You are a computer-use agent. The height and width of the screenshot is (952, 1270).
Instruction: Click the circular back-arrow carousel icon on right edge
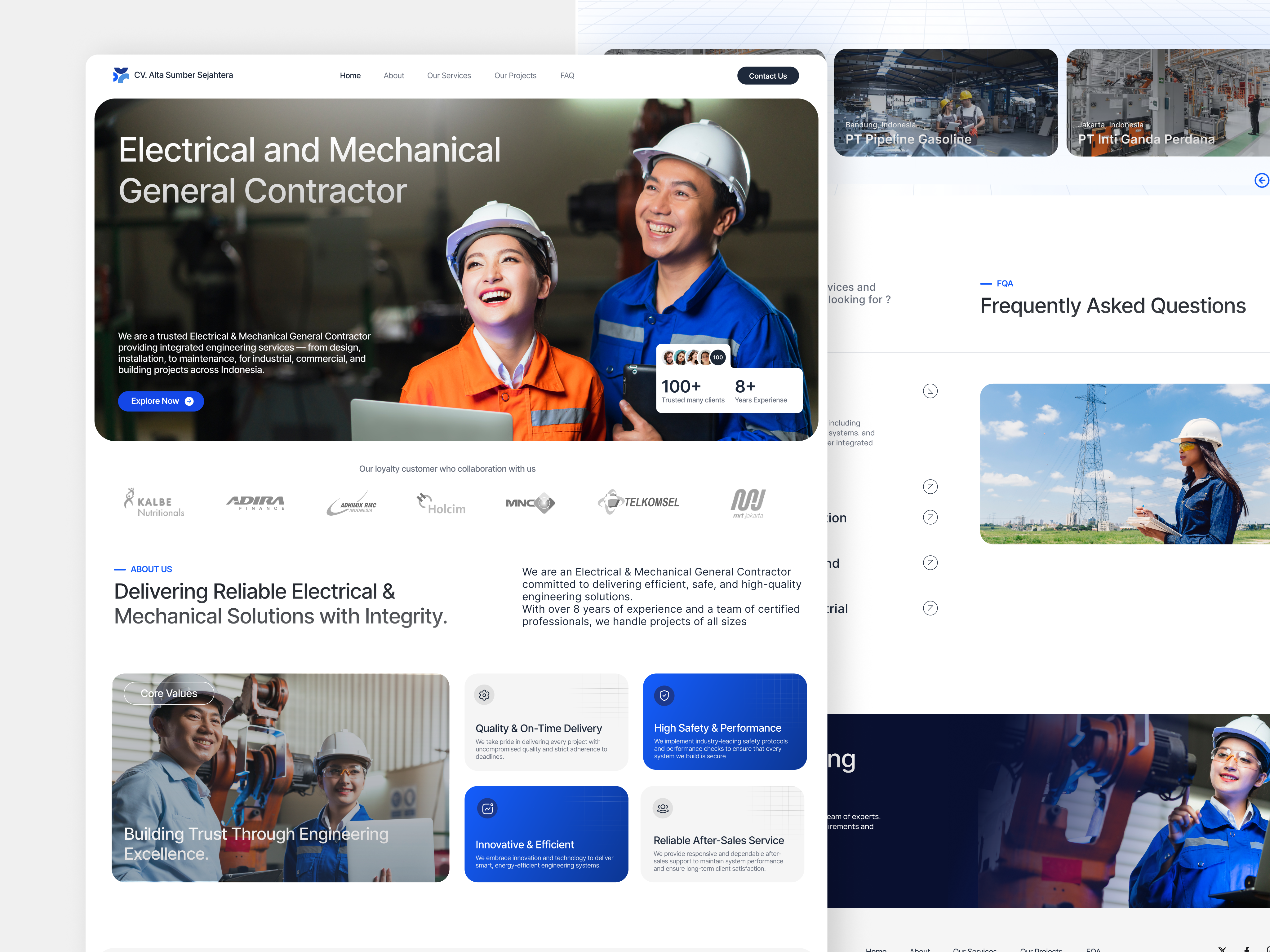click(x=1261, y=180)
